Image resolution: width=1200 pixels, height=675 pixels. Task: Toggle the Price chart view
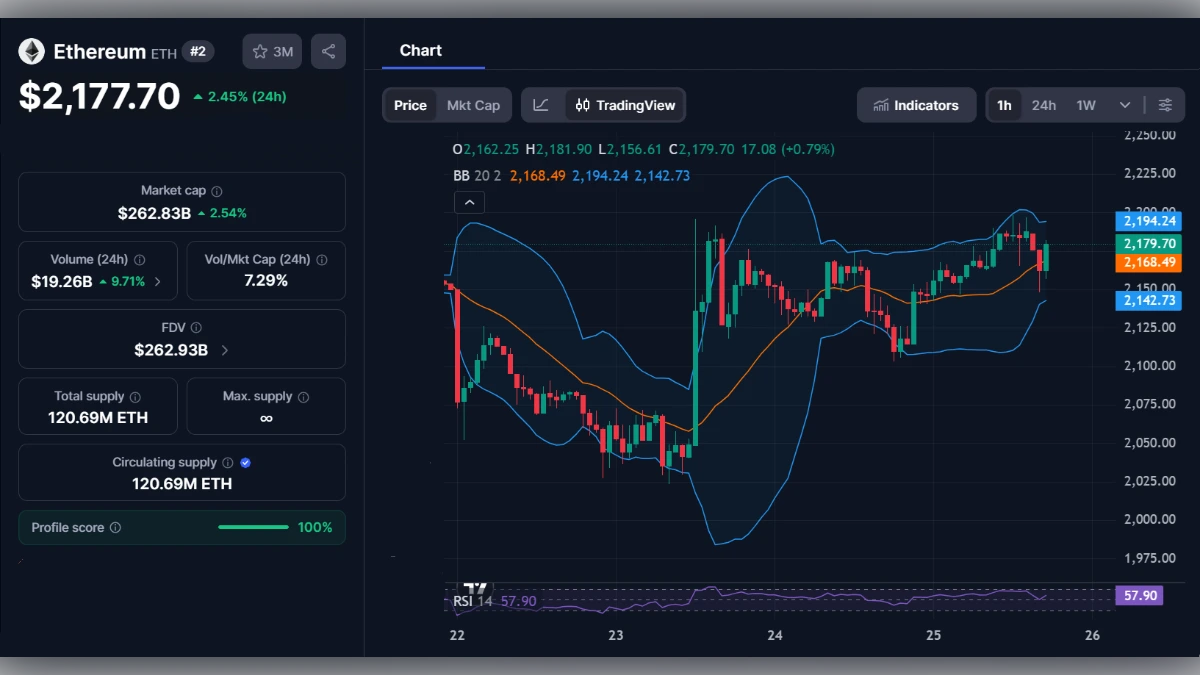410,104
